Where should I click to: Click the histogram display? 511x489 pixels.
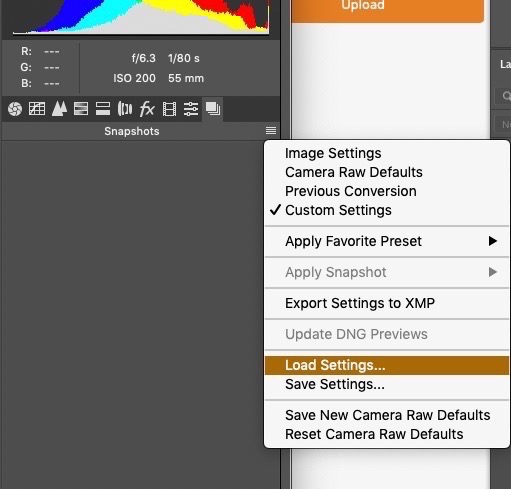coord(141,17)
